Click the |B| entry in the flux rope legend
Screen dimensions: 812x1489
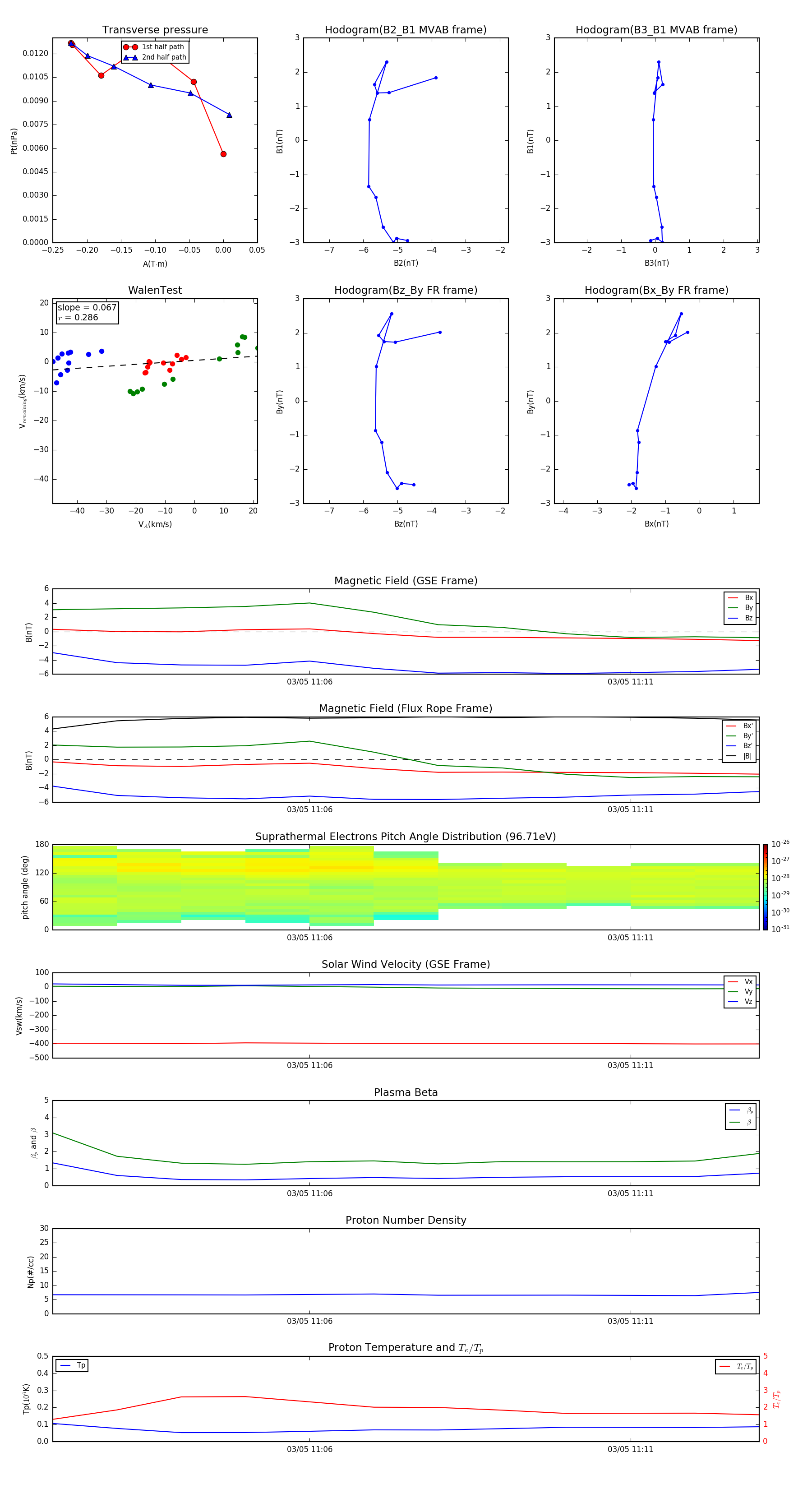point(740,756)
